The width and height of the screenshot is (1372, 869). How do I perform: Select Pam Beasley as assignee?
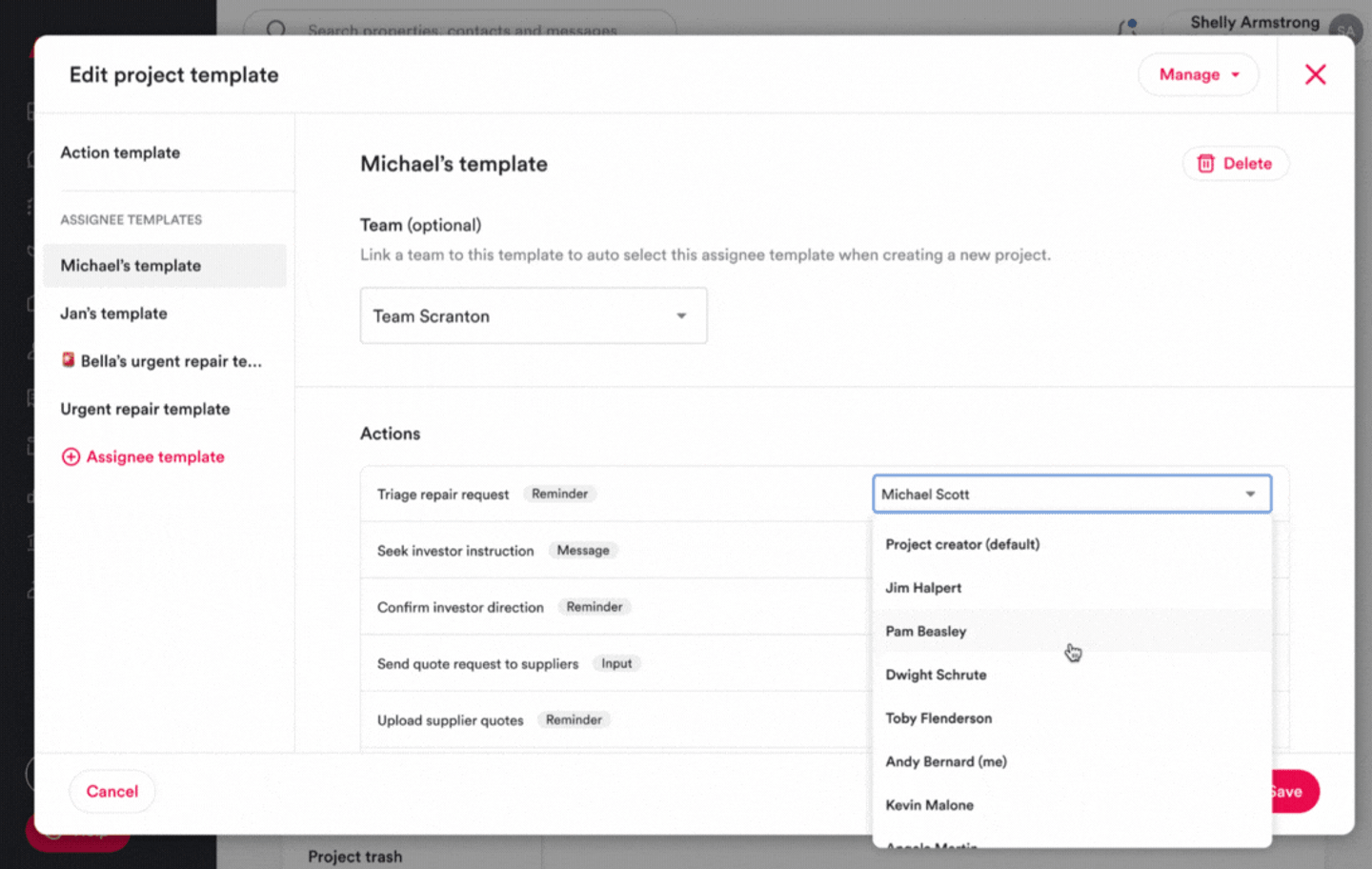(1072, 631)
